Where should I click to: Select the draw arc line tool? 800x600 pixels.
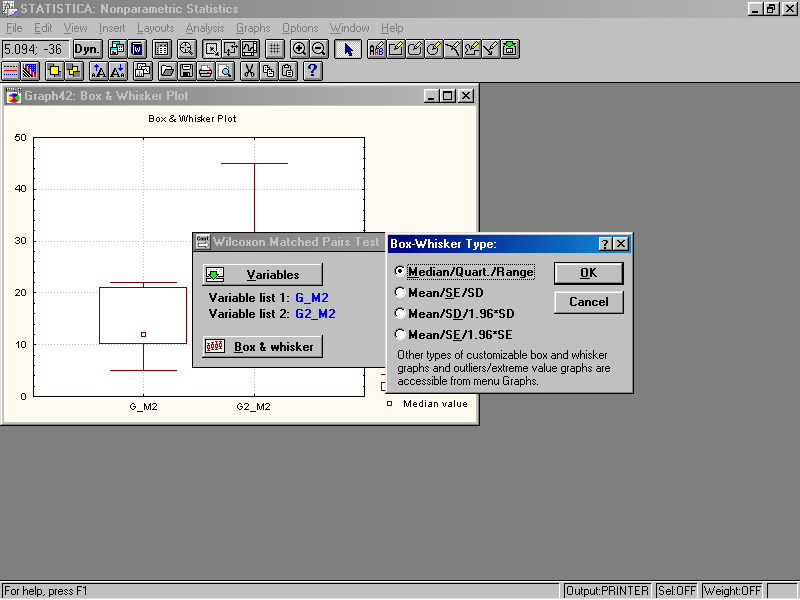(452, 49)
